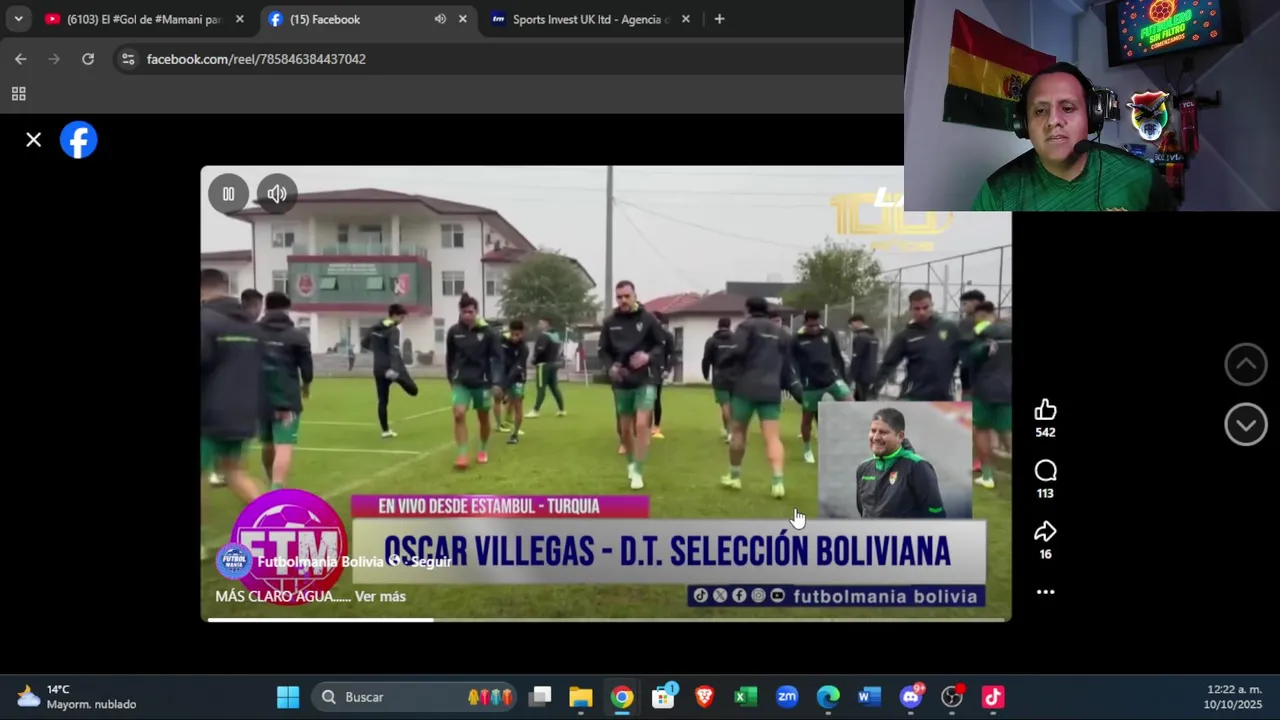
Task: View site information icon in address bar
Action: [x=128, y=59]
